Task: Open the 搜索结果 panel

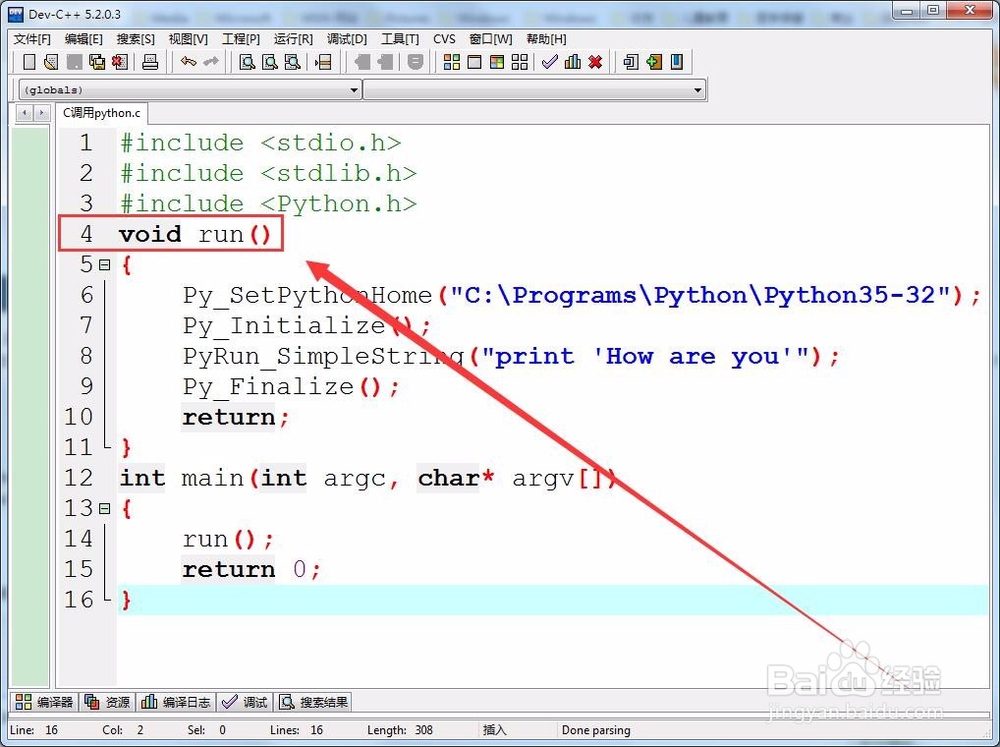Action: 313,701
